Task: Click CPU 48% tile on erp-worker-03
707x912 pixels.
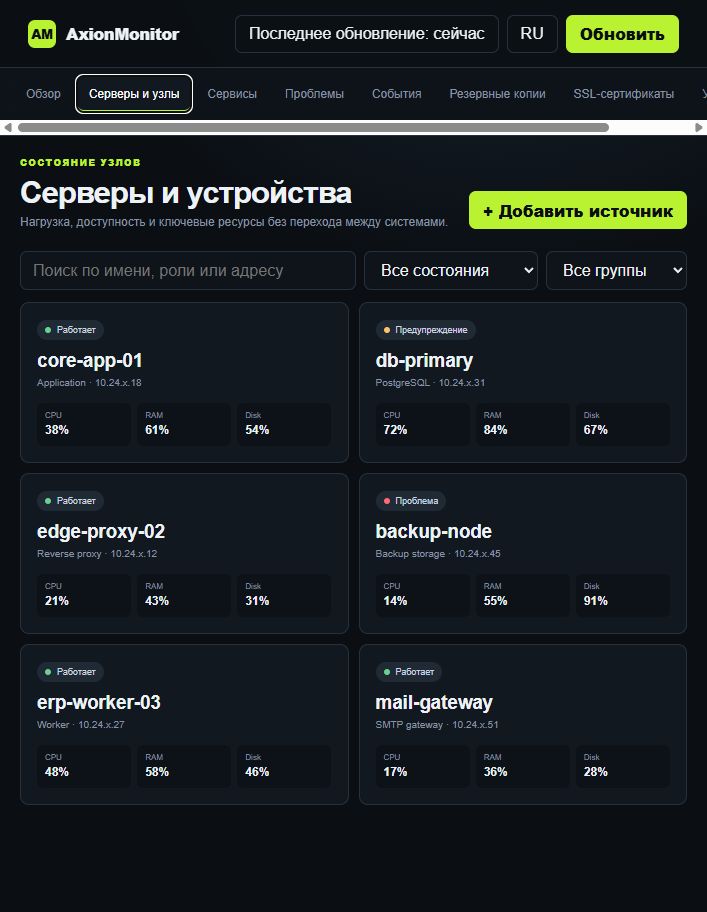Action: coord(84,766)
